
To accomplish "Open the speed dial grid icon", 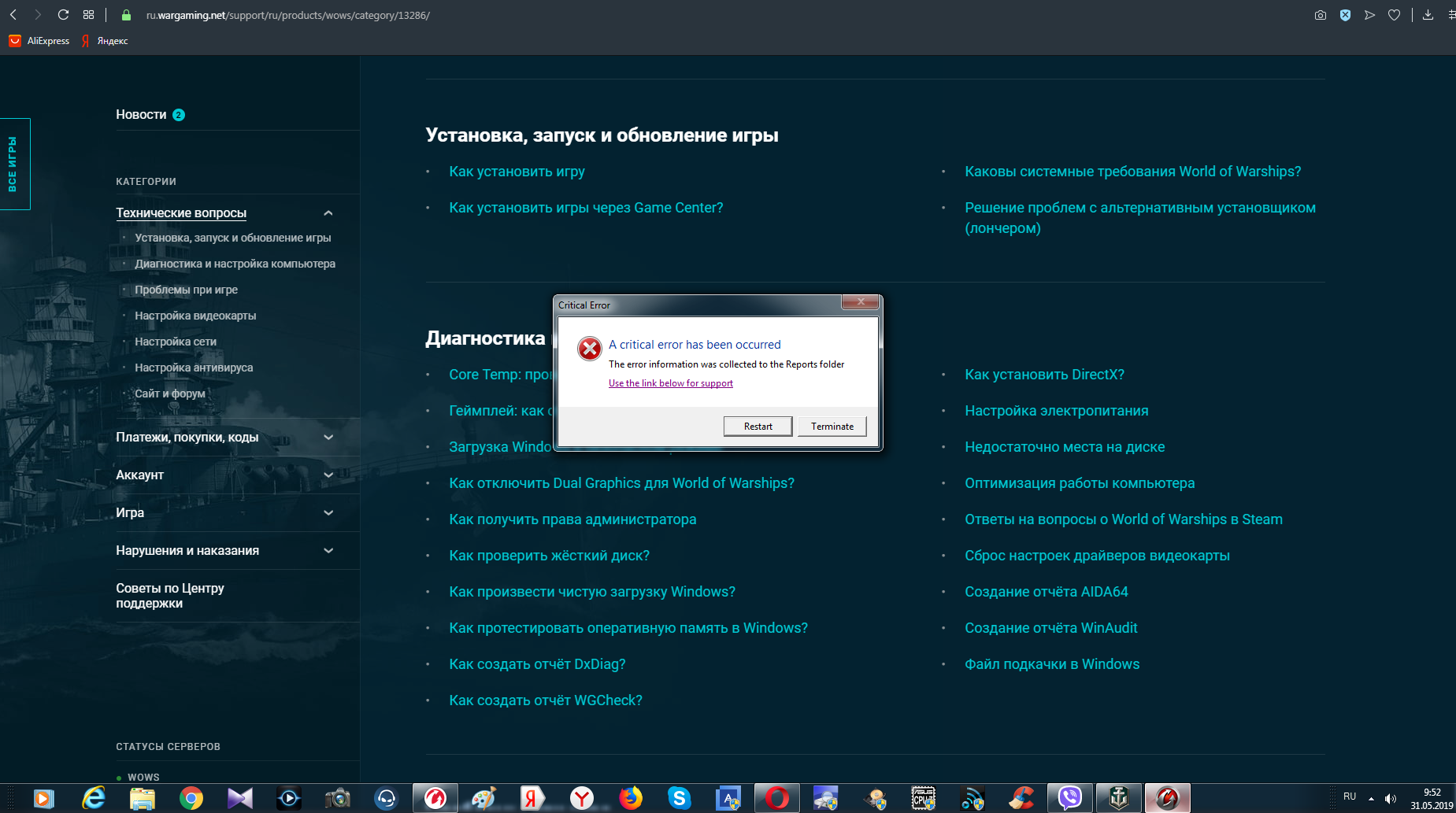I will (88, 15).
